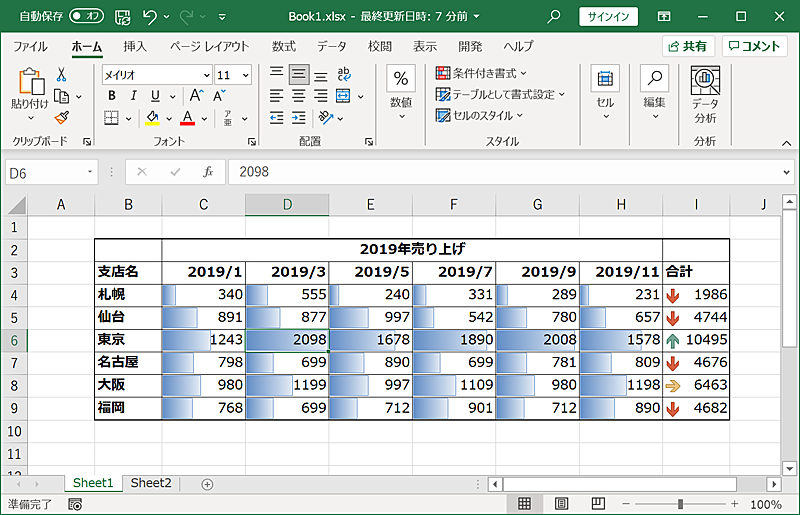Align text to the right
This screenshot has height=515, width=800.
tap(320, 96)
